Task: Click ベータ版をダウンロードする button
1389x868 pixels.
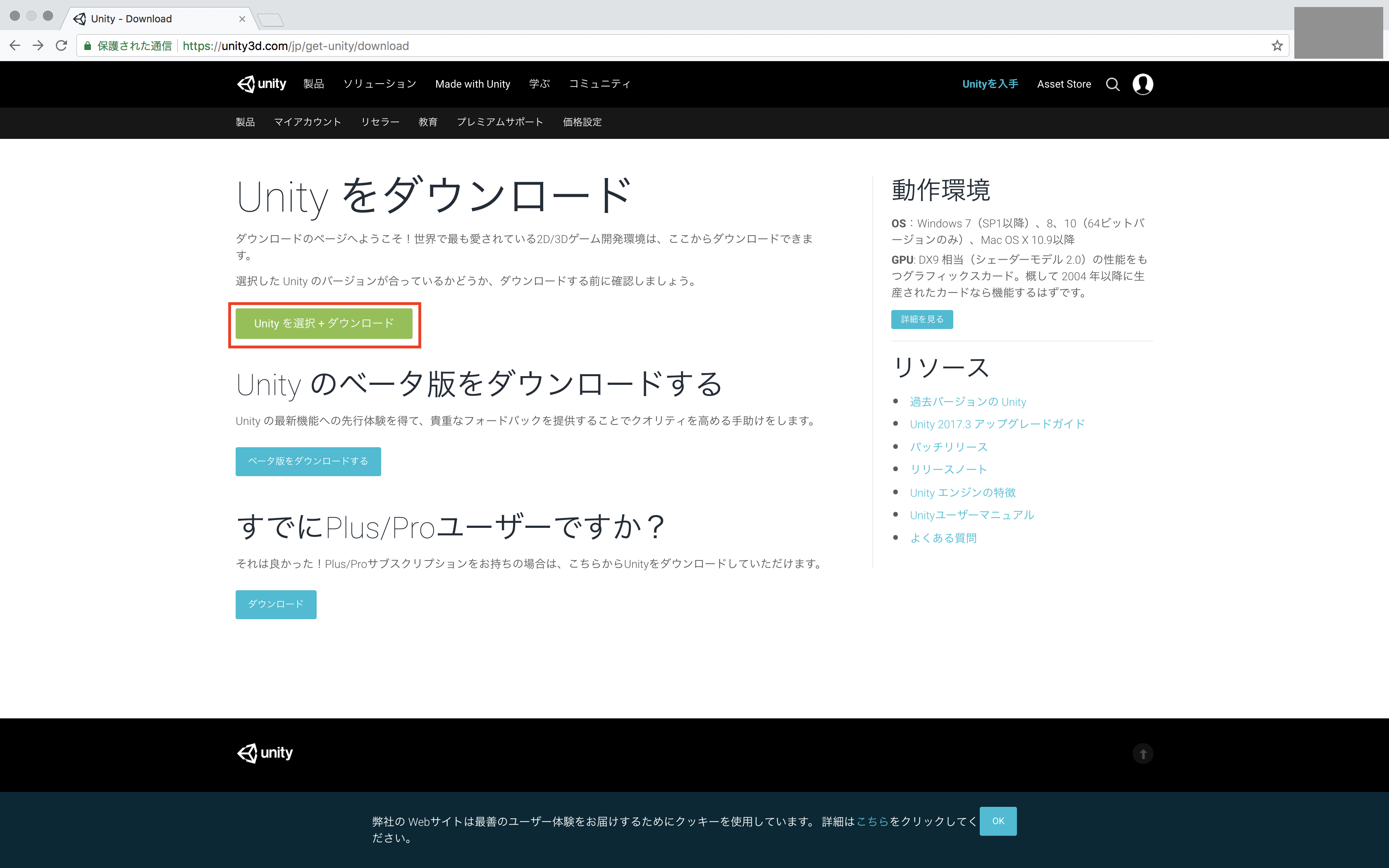Action: (308, 461)
